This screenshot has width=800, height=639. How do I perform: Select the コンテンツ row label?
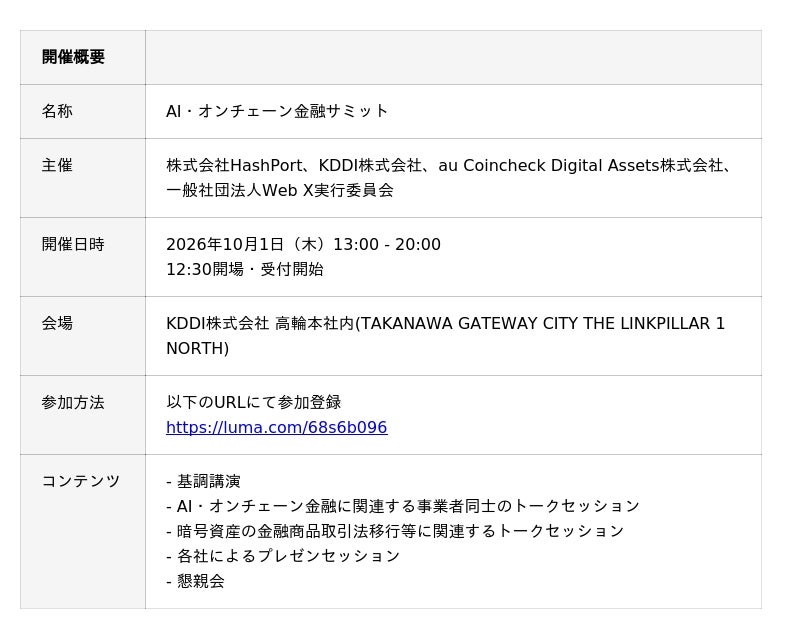point(81,481)
